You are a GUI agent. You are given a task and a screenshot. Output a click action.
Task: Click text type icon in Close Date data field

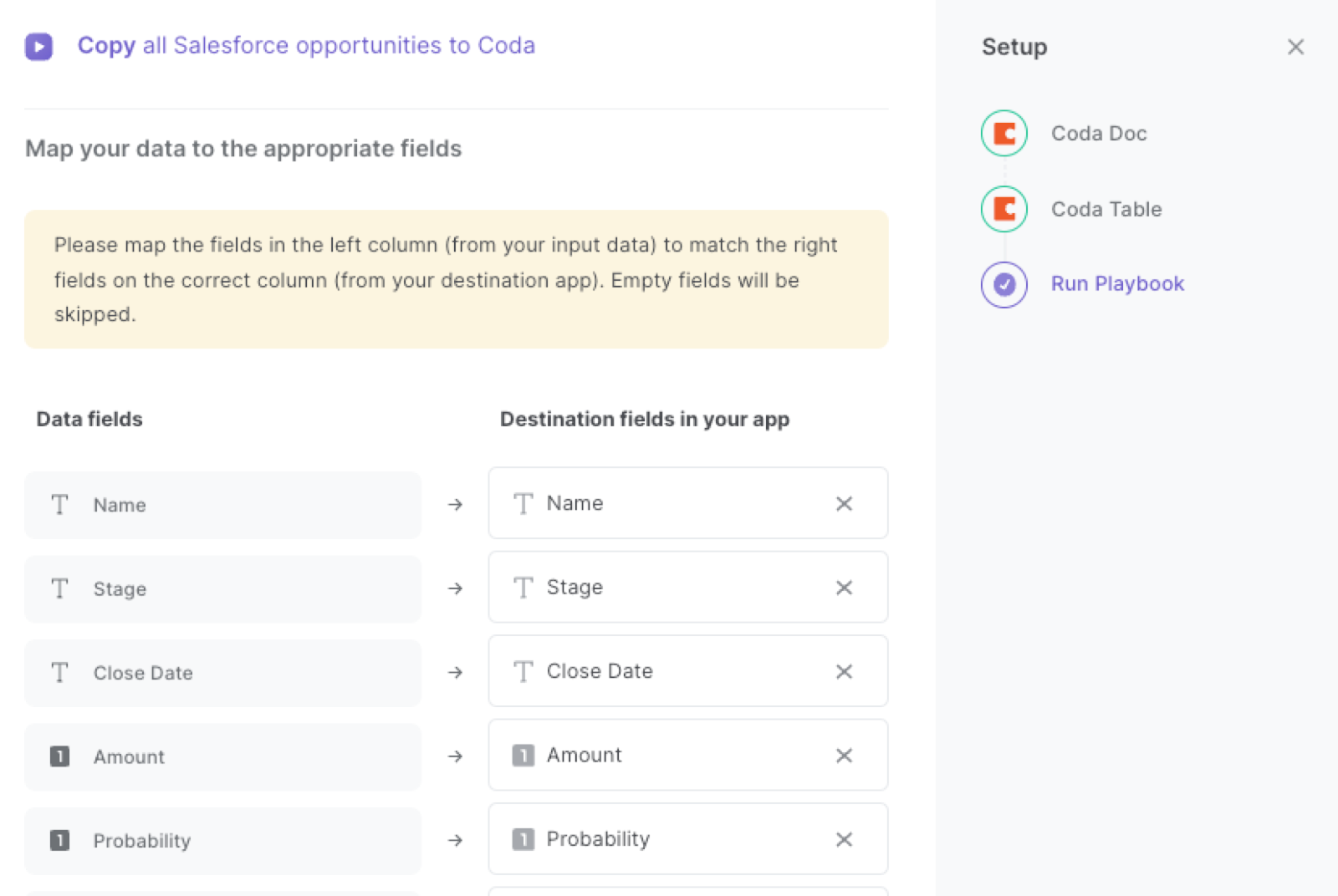pyautogui.click(x=59, y=673)
